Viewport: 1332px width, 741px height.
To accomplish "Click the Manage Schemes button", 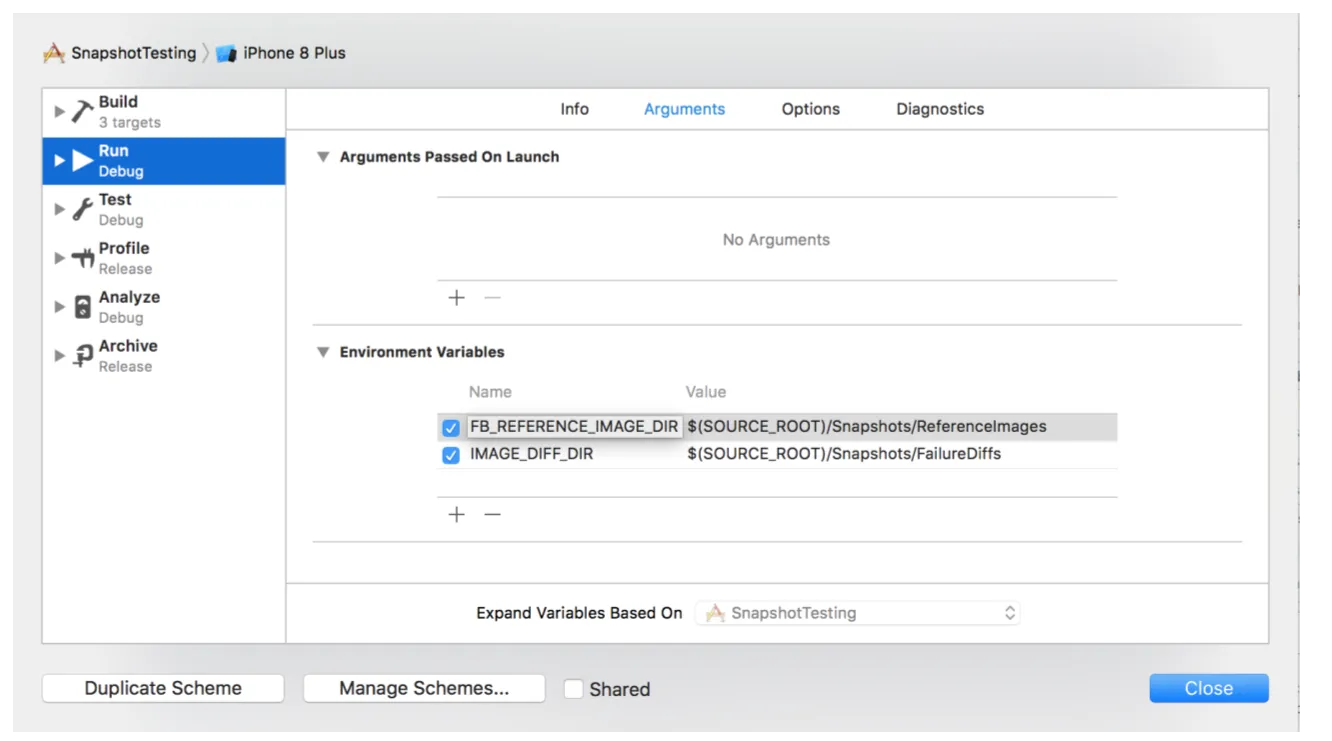I will pyautogui.click(x=424, y=688).
